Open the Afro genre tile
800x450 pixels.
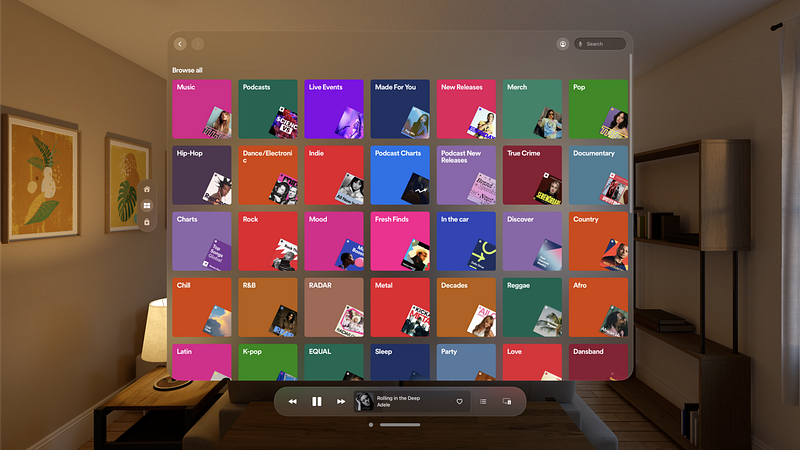598,307
